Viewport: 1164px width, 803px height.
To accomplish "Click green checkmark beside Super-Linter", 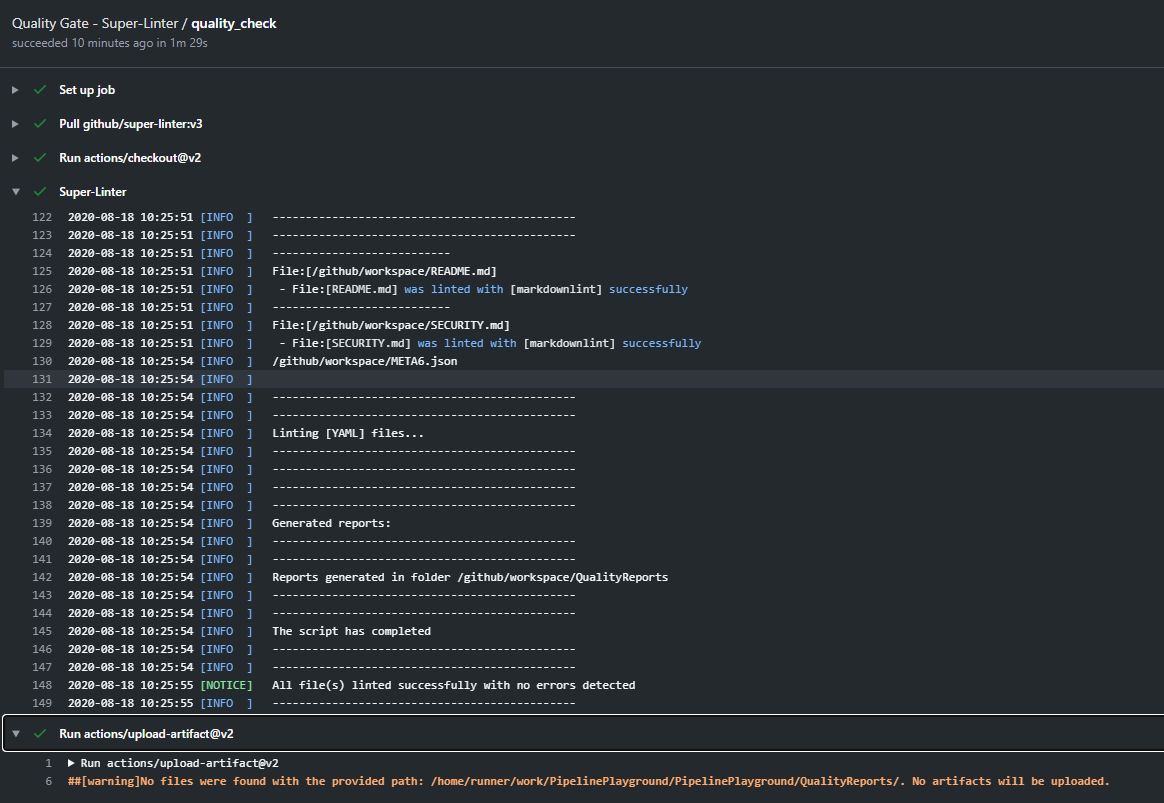I will click(40, 192).
